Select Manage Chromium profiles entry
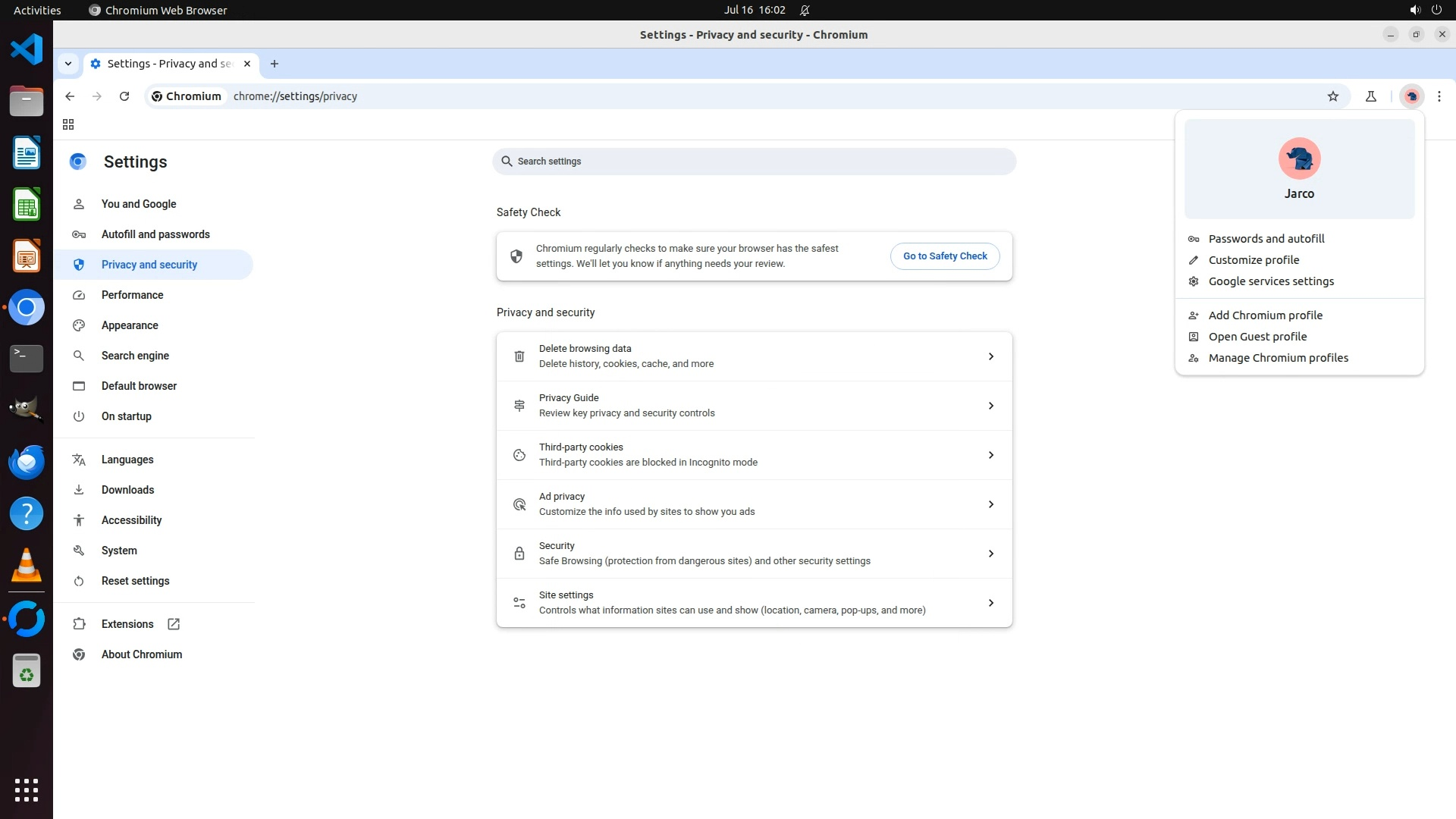Viewport: 1456px width, 819px height. pos(1278,358)
